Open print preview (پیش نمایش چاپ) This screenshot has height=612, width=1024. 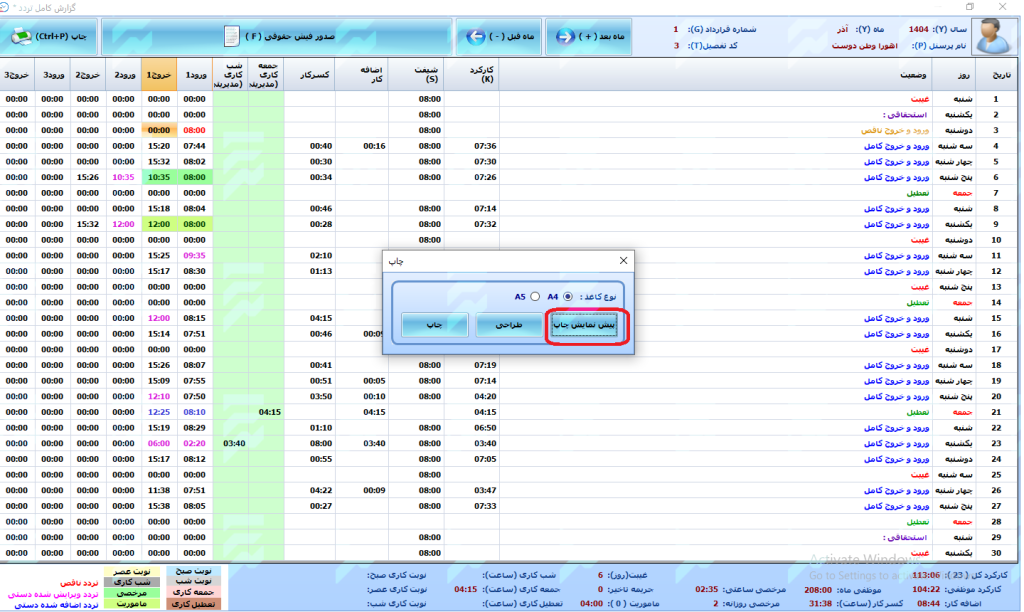click(587, 325)
